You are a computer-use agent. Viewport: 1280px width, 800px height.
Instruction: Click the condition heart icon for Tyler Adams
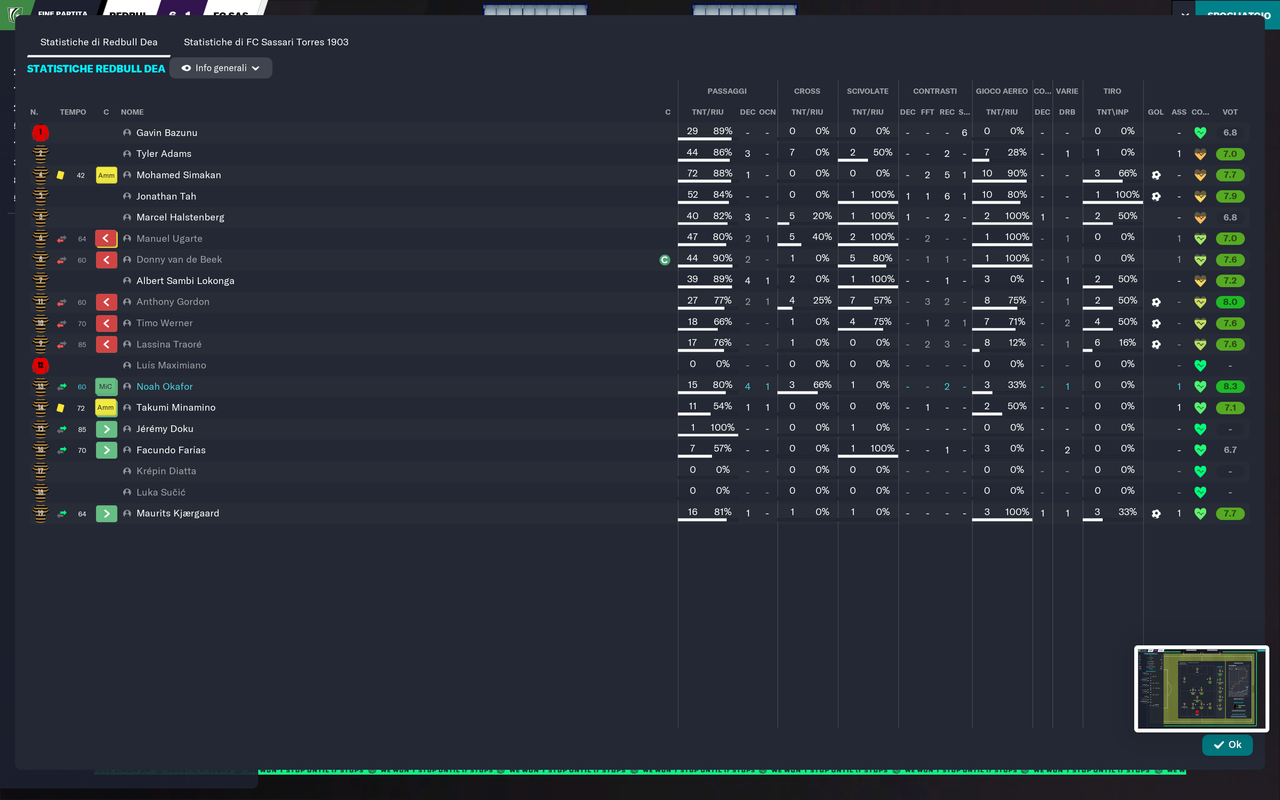click(1200, 154)
